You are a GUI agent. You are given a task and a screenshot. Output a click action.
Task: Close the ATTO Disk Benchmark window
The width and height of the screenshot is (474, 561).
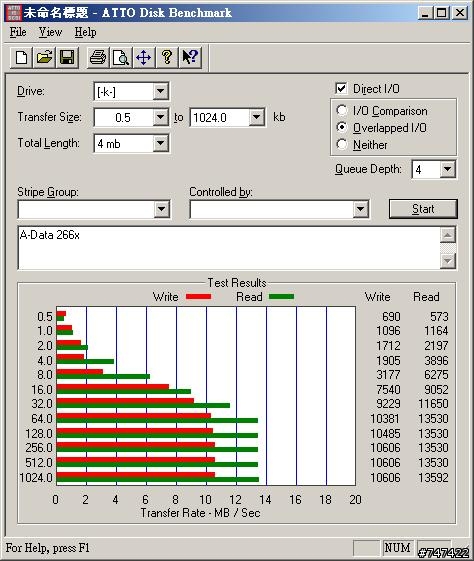pyautogui.click(x=460, y=13)
